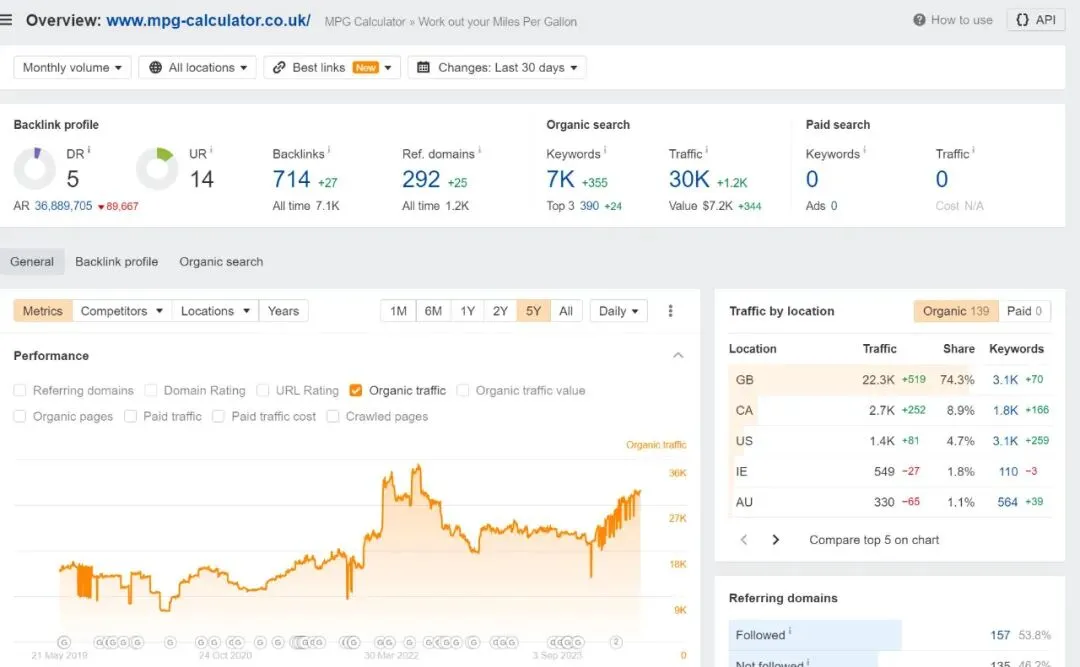Select the 1Y time range tab
This screenshot has height=667, width=1080.
point(468,311)
